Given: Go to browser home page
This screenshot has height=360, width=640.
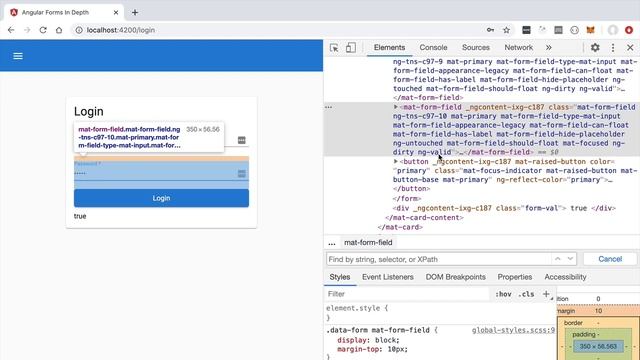Looking at the screenshot, I should pos(59,30).
